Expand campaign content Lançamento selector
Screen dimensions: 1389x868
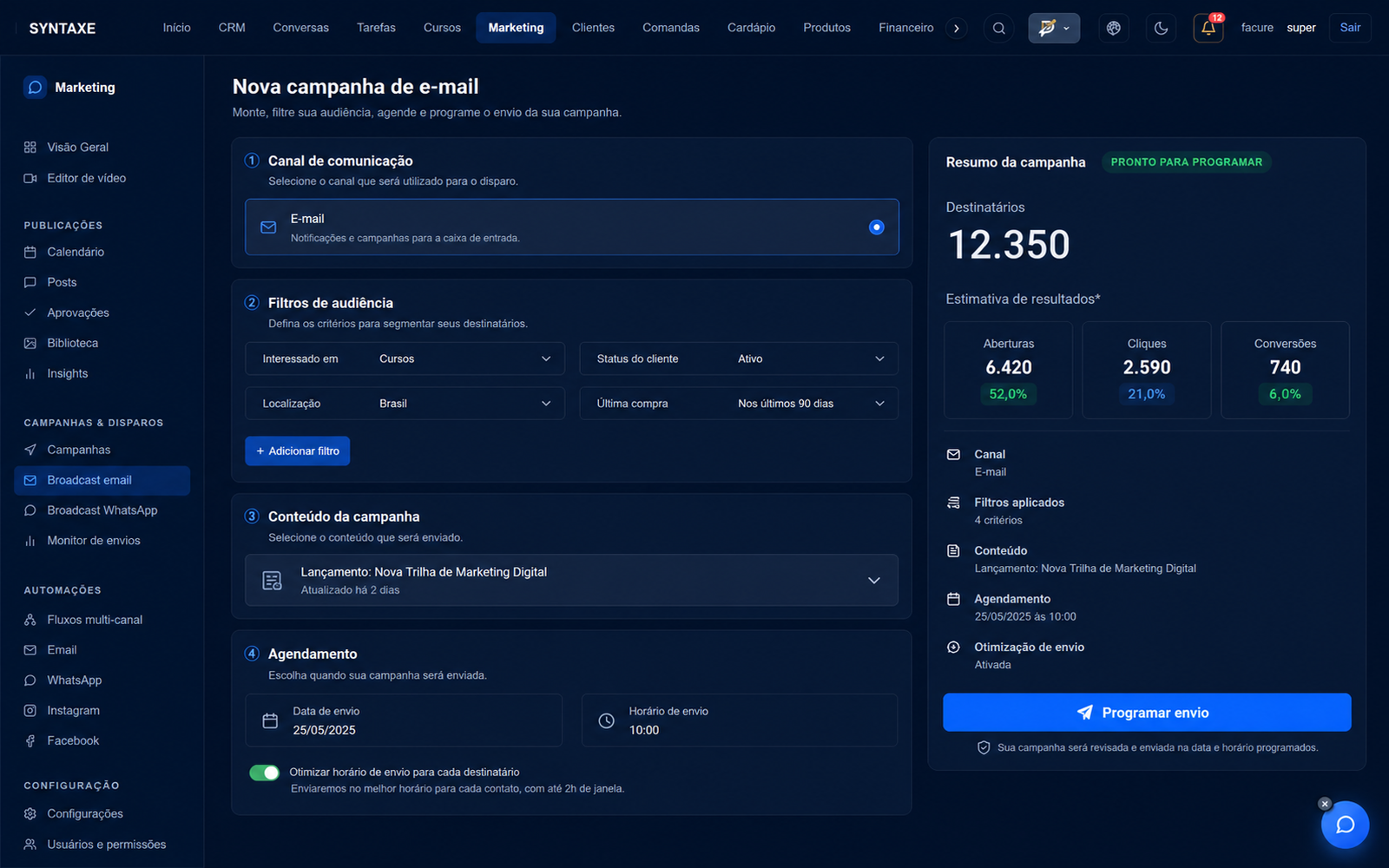(571, 580)
